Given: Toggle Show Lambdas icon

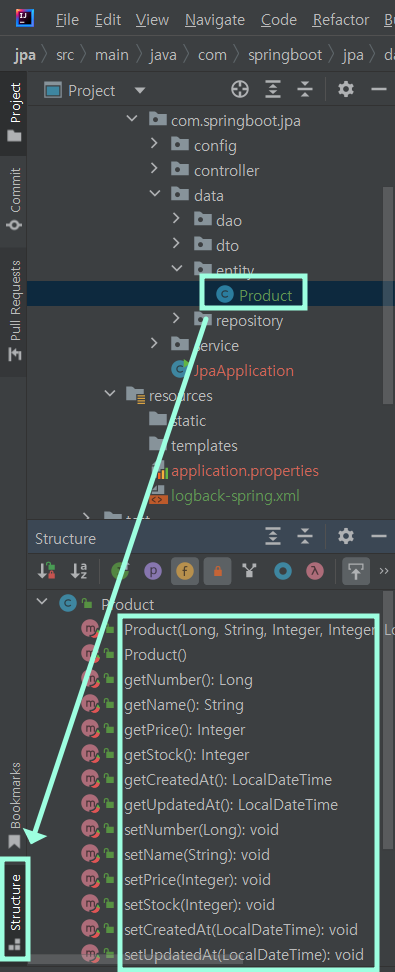Looking at the screenshot, I should point(315,572).
